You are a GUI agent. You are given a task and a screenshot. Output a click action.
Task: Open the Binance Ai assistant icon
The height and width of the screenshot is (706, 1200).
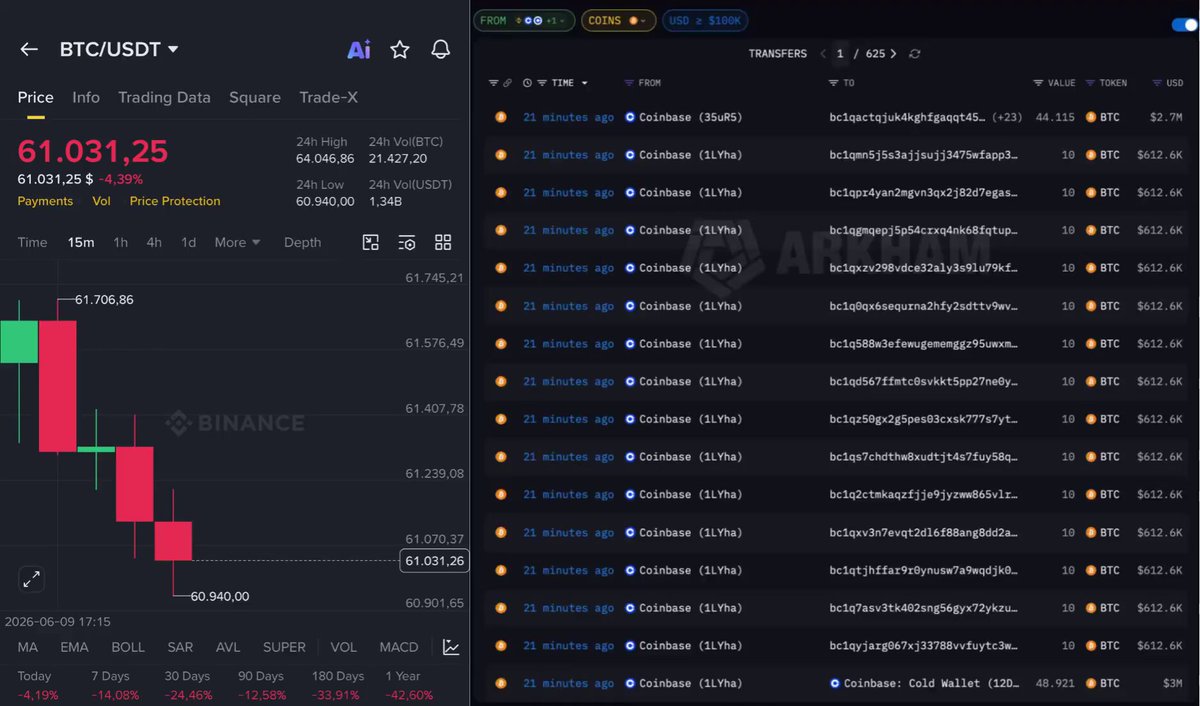[x=358, y=49]
